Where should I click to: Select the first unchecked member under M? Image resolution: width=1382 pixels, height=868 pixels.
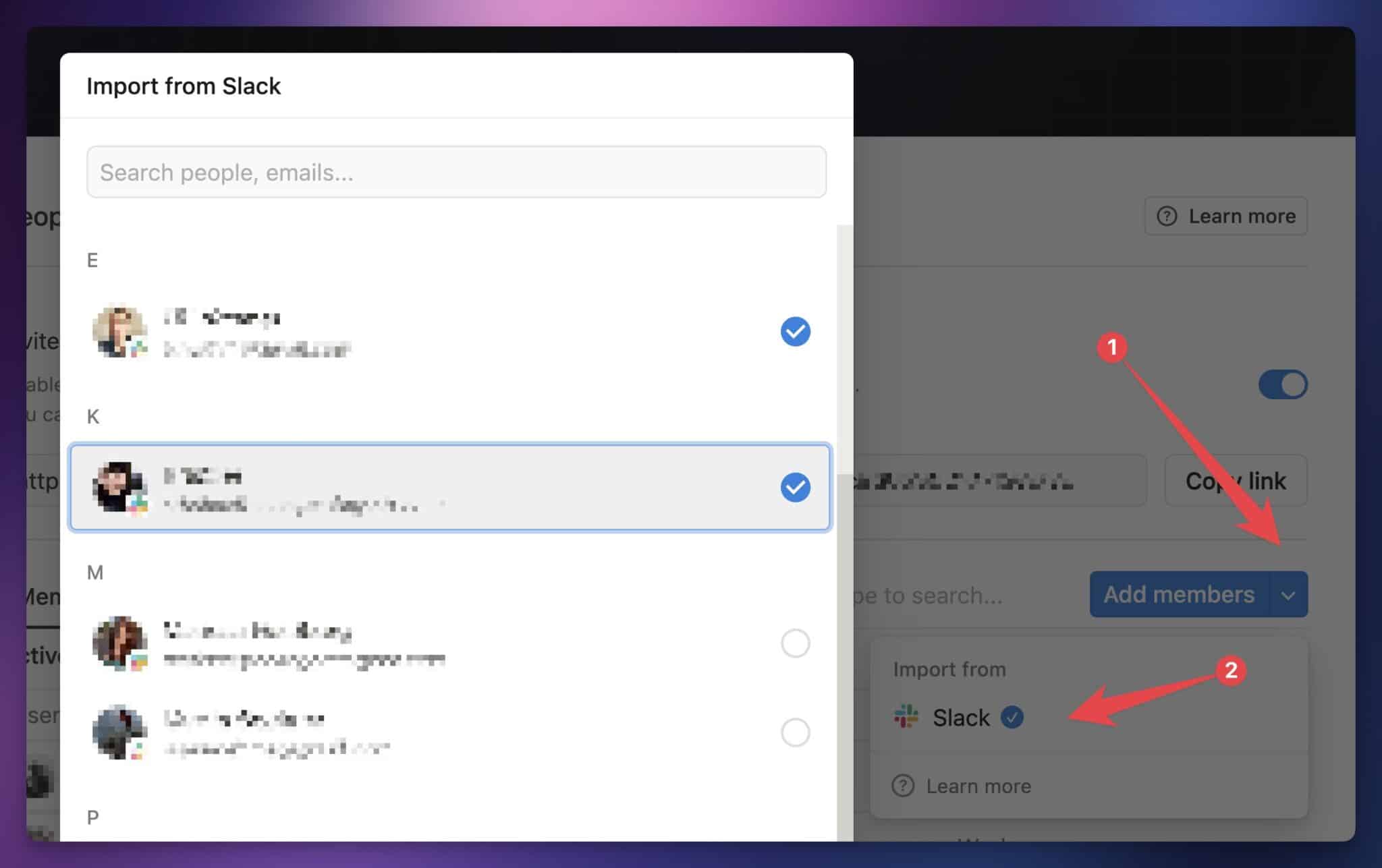tap(795, 644)
